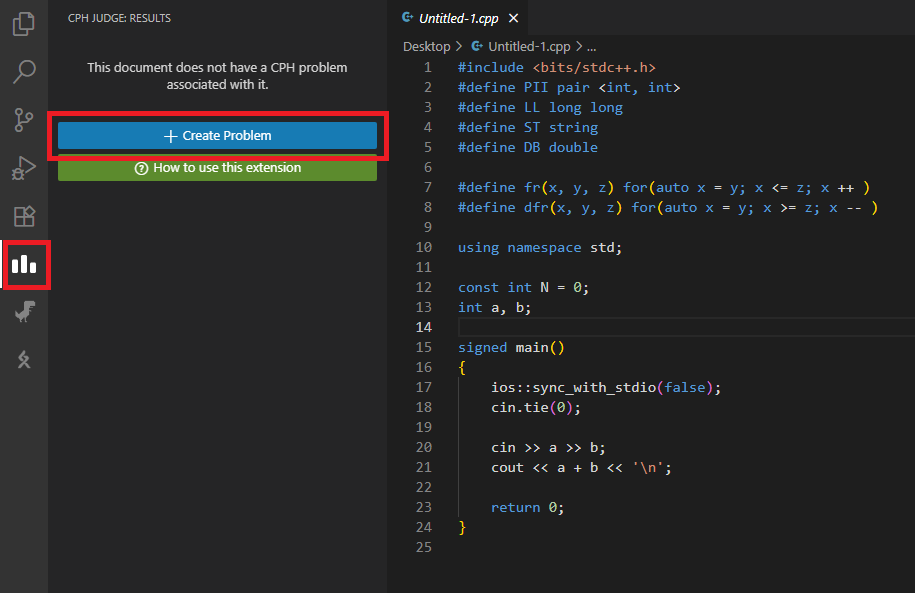915x593 pixels.
Task: Click the bottom-most activity bar icon
Action: [x=24, y=360]
